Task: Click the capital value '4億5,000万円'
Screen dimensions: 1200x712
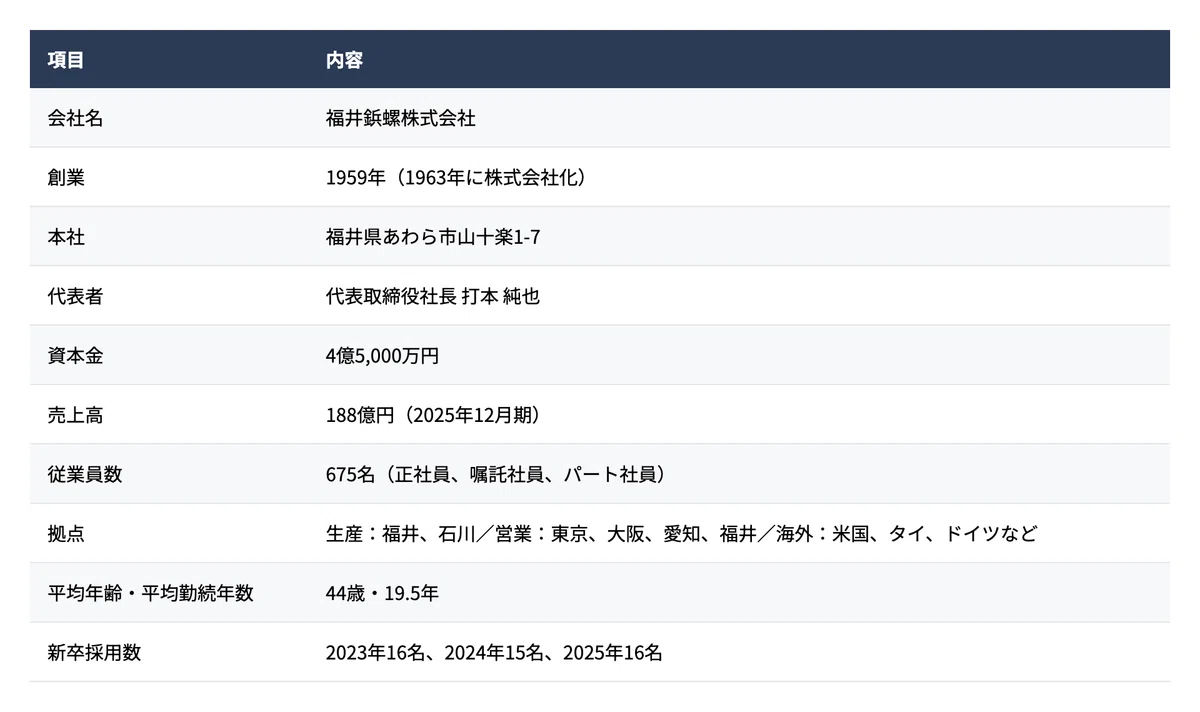Action: 382,356
